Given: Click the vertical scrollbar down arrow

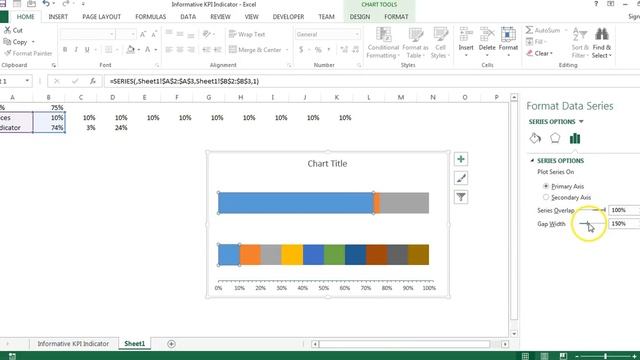Looking at the screenshot, I should tap(514, 333).
